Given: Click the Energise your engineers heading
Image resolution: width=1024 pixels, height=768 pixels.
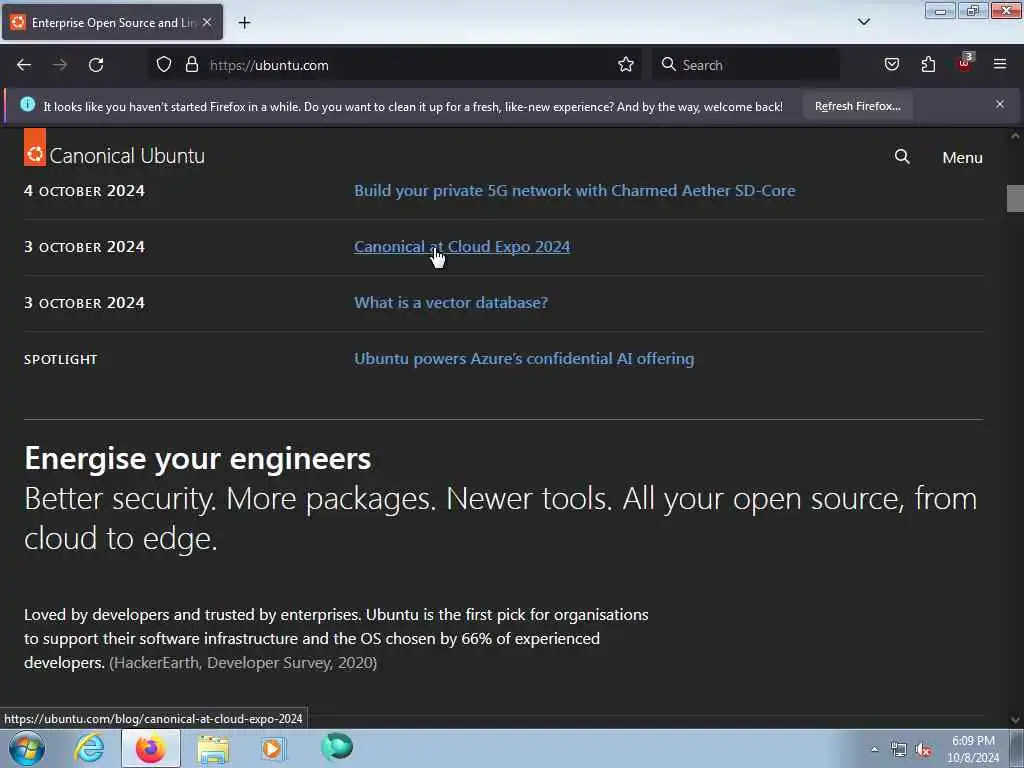Looking at the screenshot, I should (x=198, y=458).
